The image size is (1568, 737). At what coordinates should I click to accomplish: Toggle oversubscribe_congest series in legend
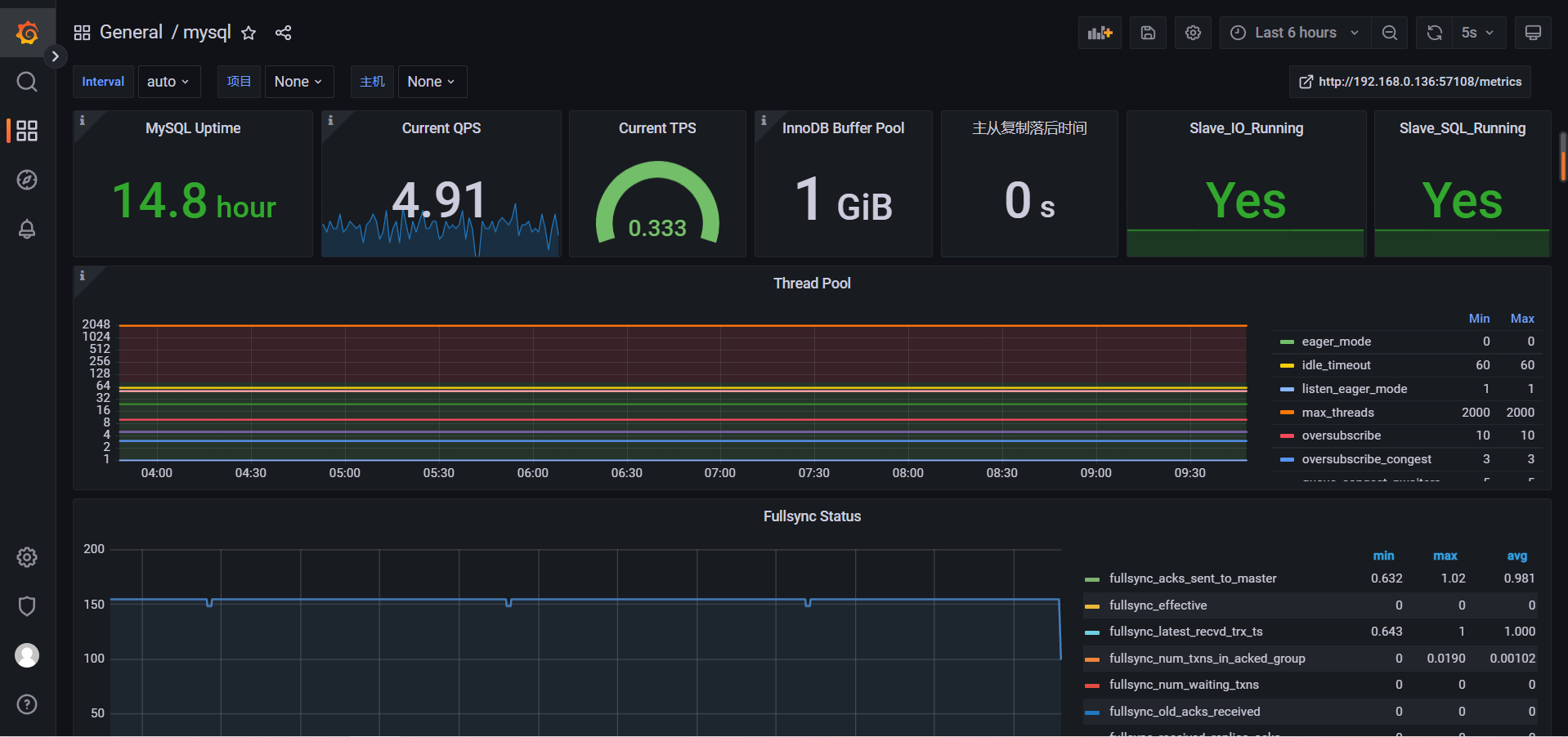pyautogui.click(x=1366, y=459)
